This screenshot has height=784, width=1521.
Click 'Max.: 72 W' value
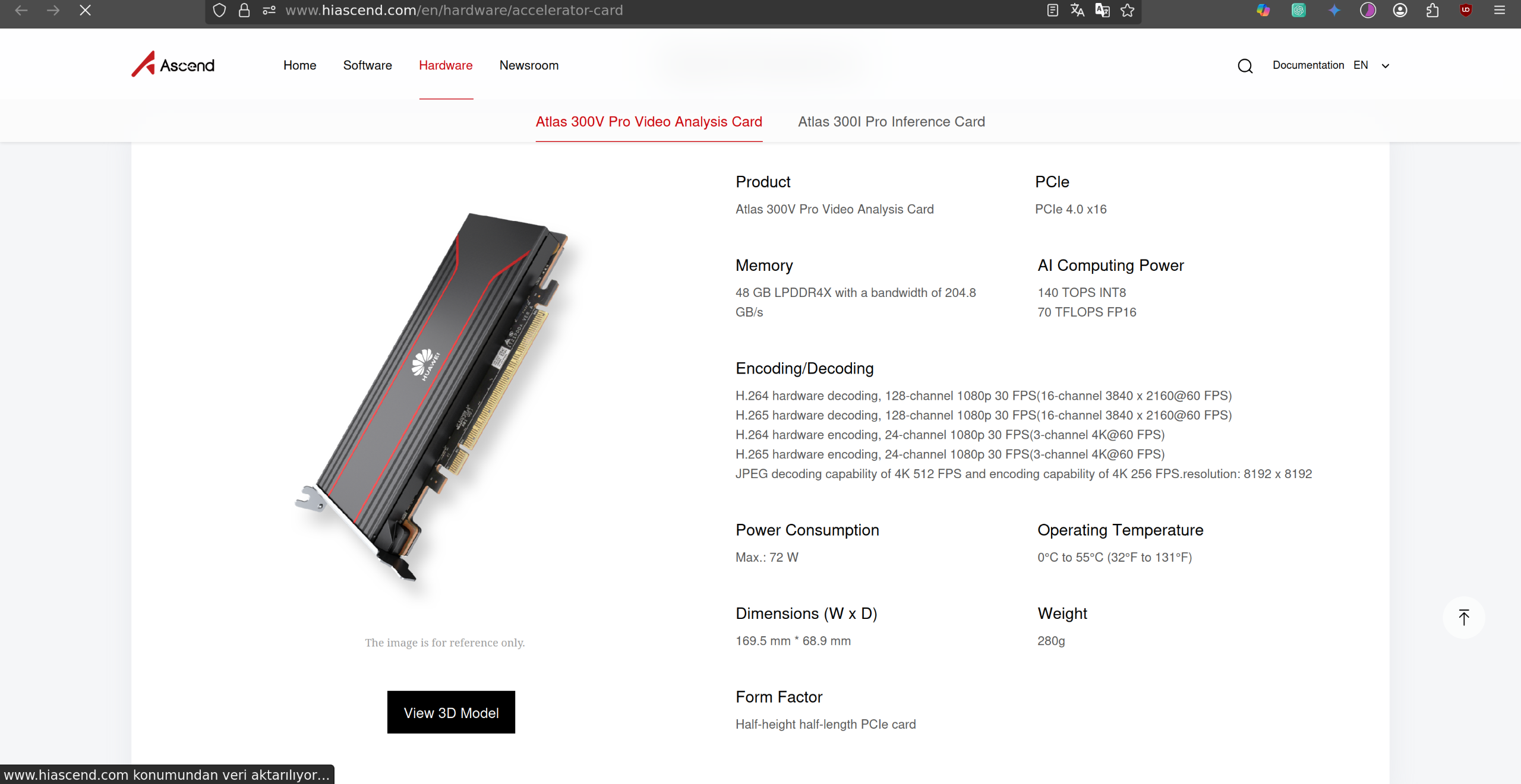(x=767, y=557)
